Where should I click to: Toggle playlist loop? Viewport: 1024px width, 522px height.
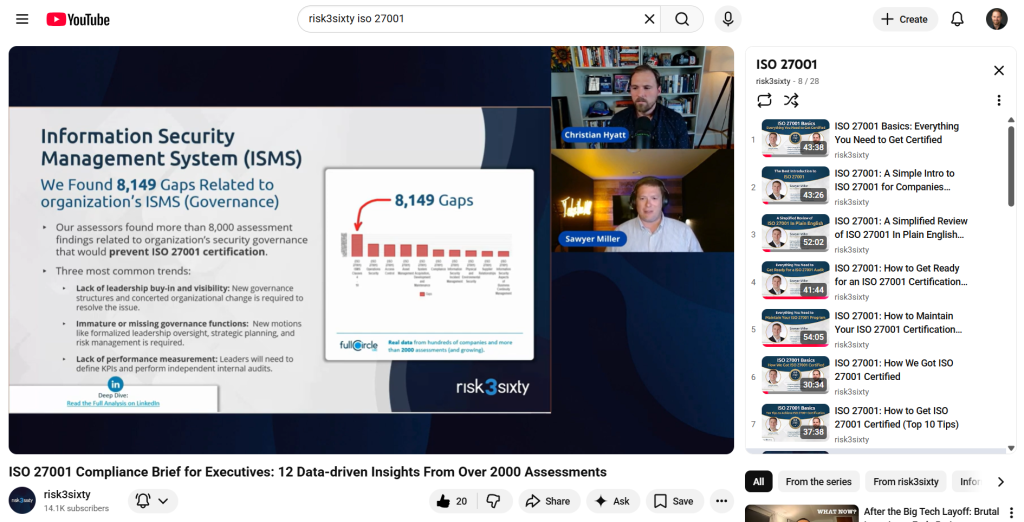(x=764, y=100)
